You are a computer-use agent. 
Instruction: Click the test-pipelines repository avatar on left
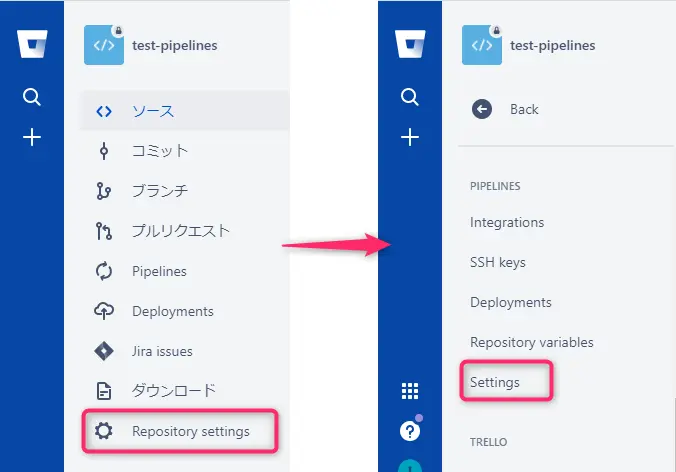pyautogui.click(x=104, y=45)
